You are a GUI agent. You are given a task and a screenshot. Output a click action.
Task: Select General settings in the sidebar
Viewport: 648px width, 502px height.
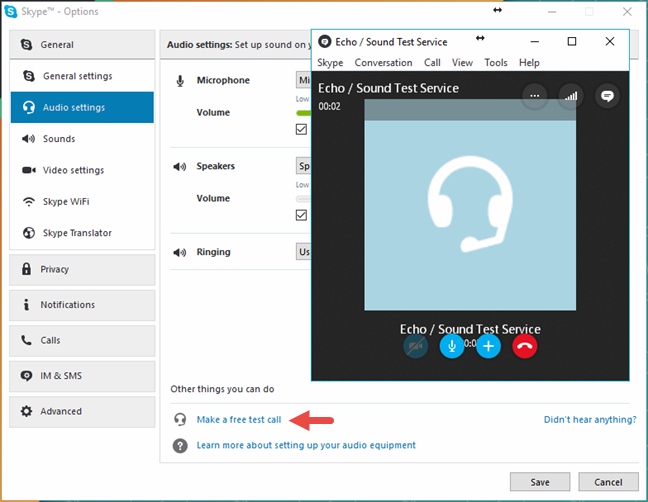(x=82, y=76)
